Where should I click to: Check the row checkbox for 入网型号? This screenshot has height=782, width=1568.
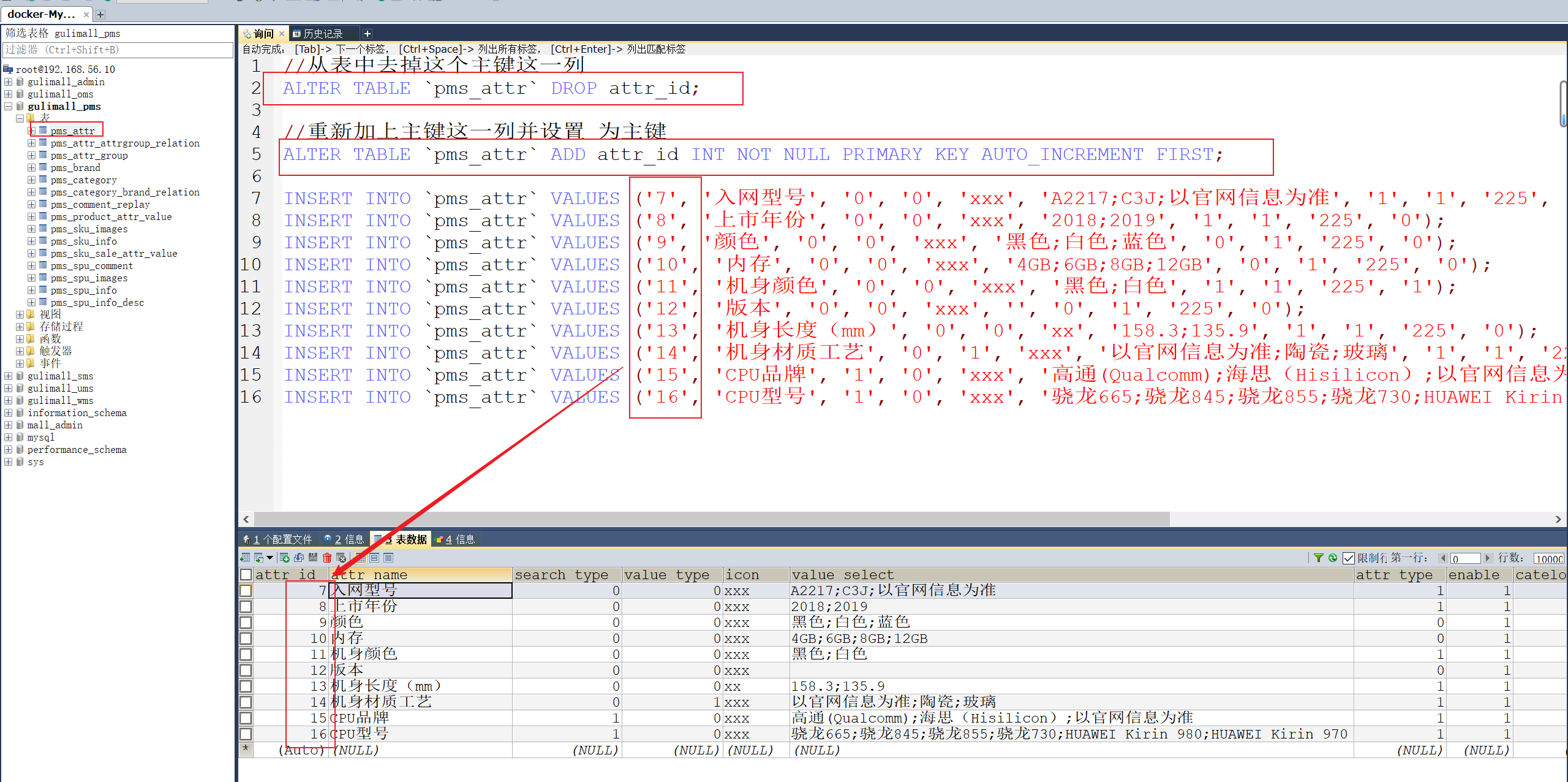[246, 591]
